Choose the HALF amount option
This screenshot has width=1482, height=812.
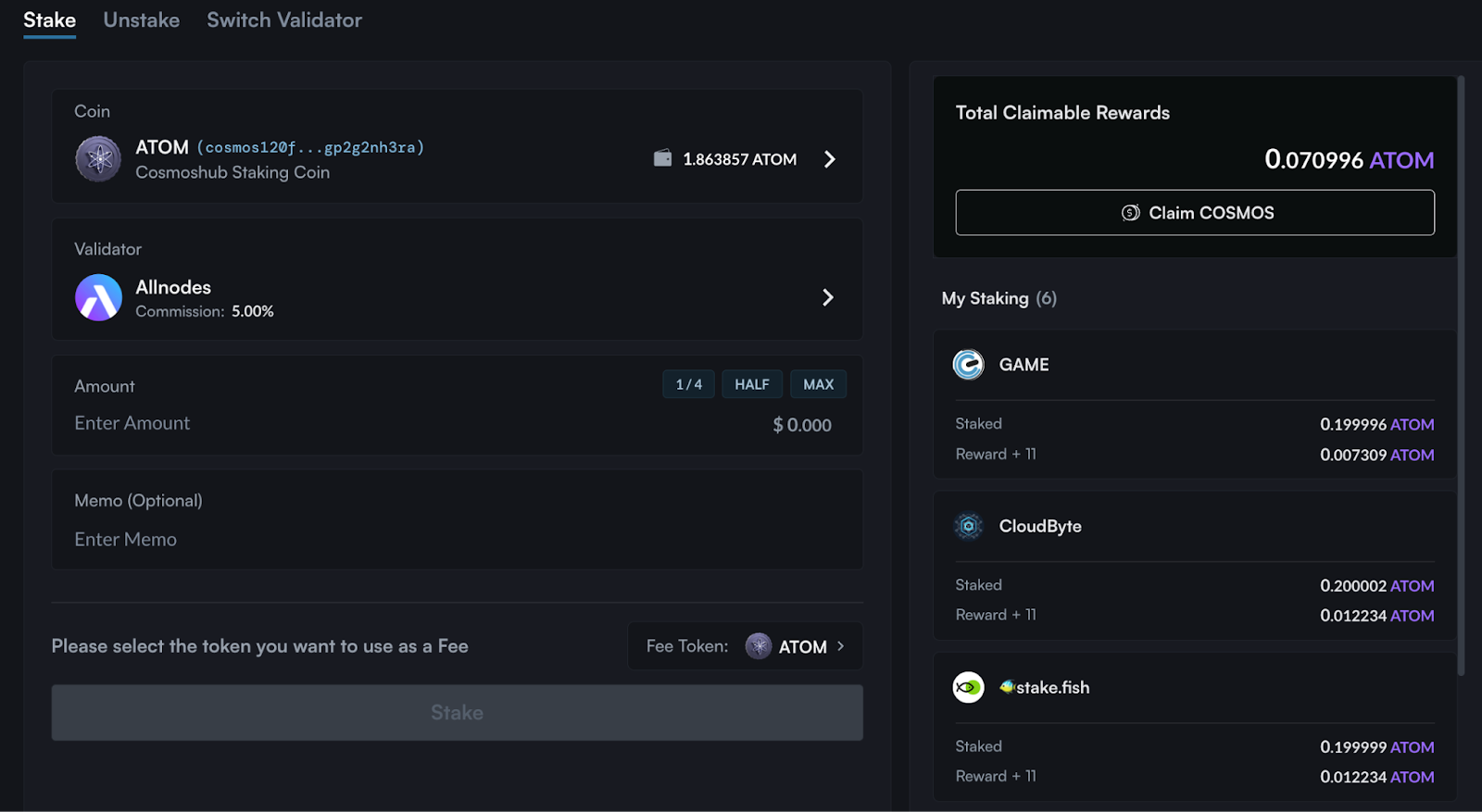pyautogui.click(x=752, y=384)
